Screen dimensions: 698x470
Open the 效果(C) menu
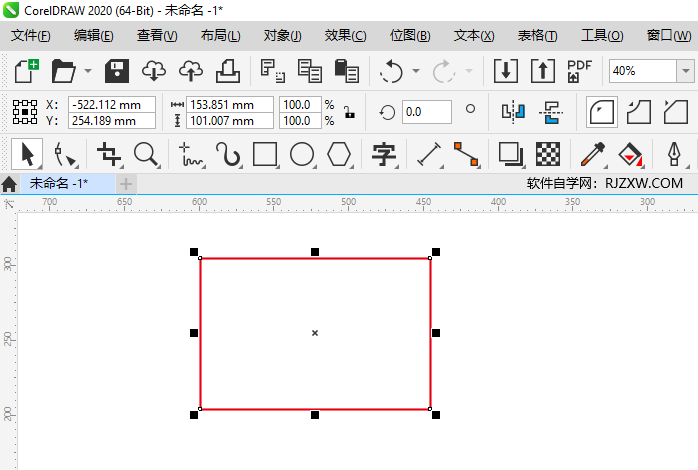click(x=345, y=35)
